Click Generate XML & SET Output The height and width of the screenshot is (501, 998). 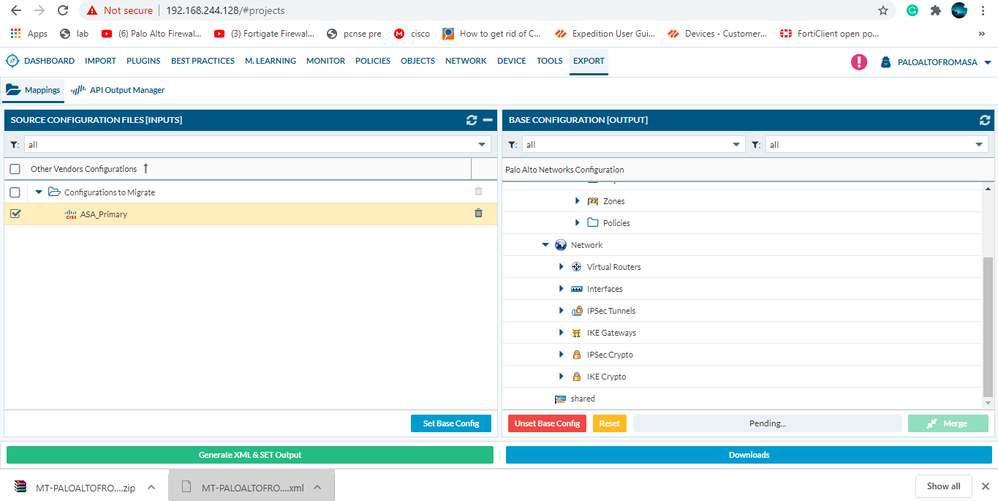coord(250,455)
